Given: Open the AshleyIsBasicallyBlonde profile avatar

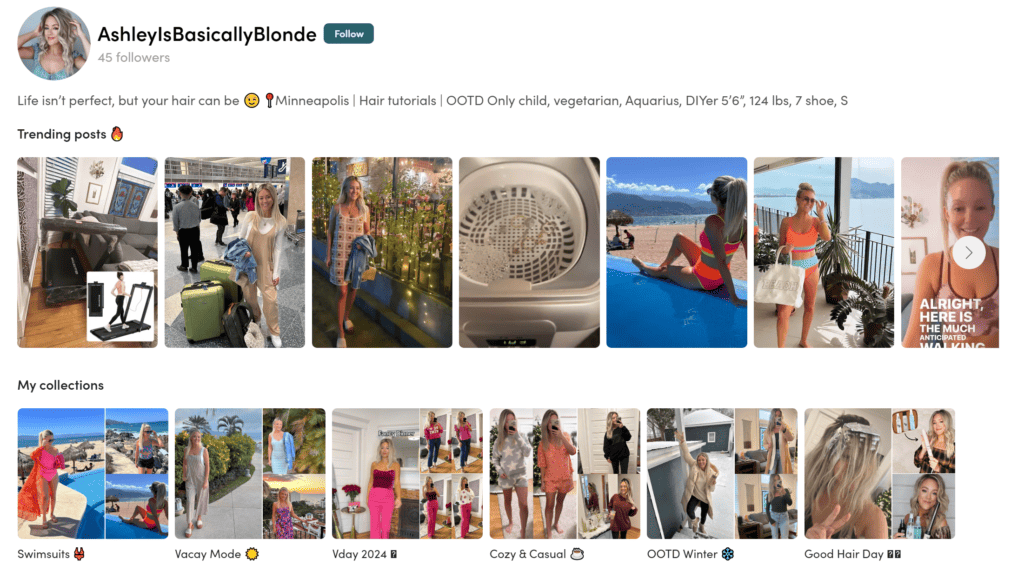Looking at the screenshot, I should (54, 43).
